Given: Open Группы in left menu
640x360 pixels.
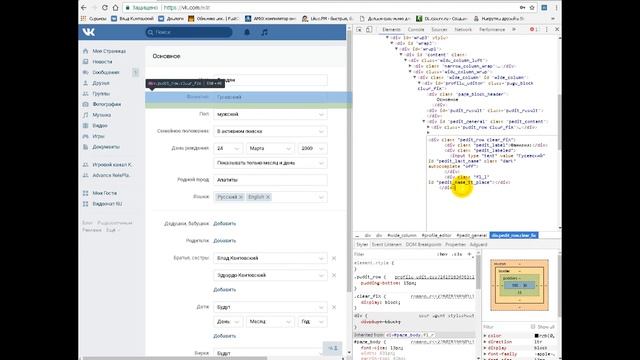Looking at the screenshot, I should click(x=101, y=93).
